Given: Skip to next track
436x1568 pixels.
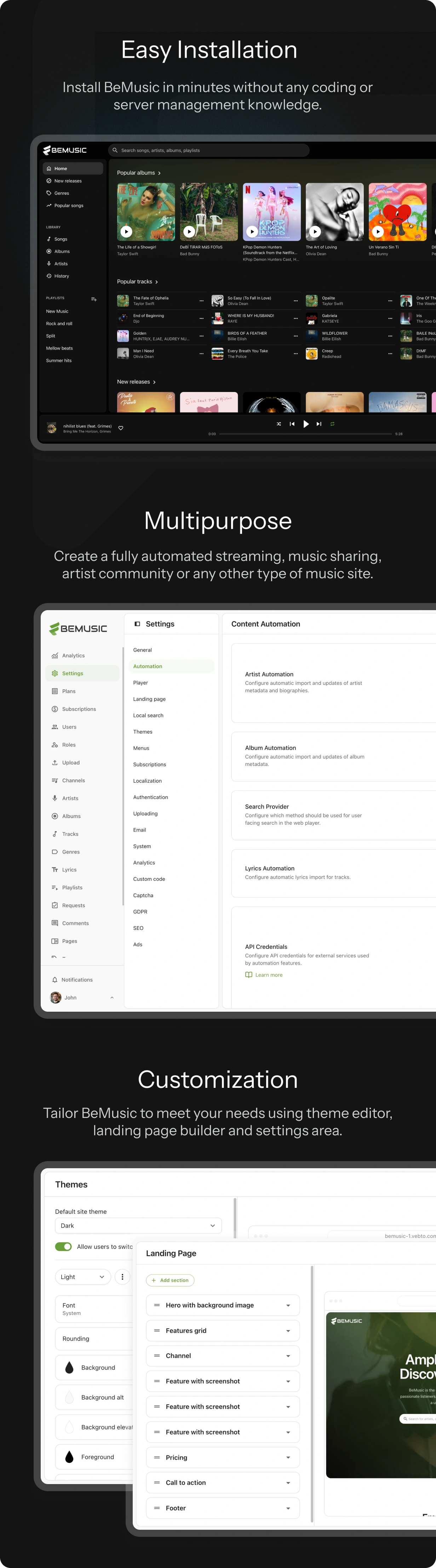Looking at the screenshot, I should click(319, 424).
